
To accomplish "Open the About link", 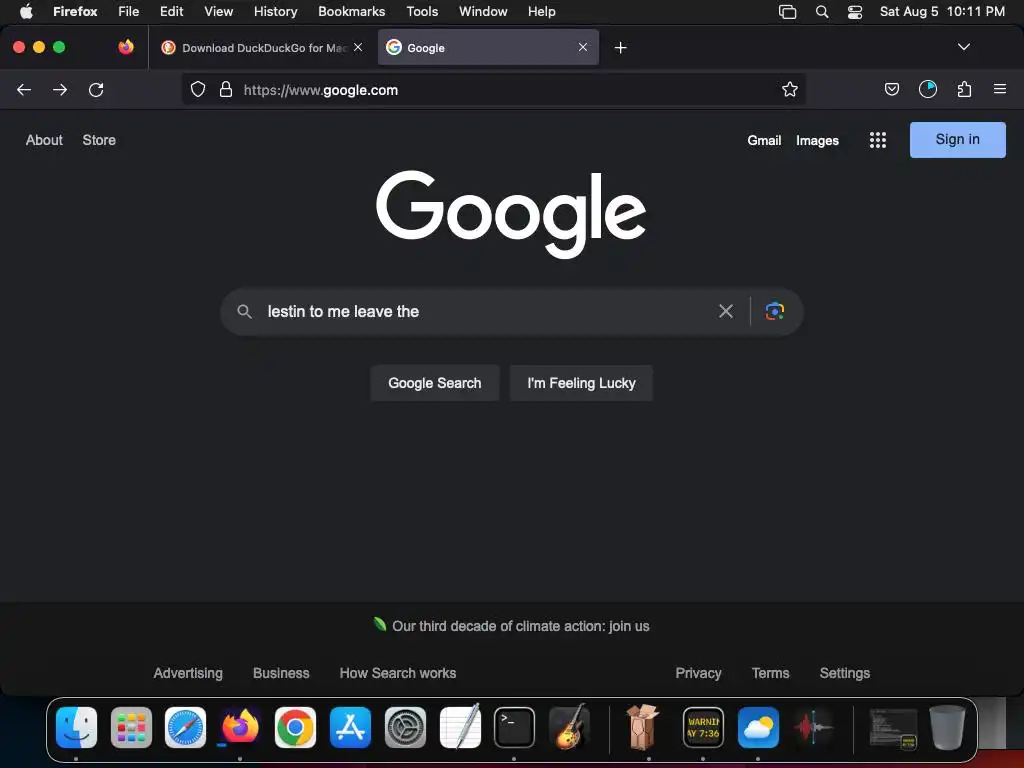I will pos(44,140).
